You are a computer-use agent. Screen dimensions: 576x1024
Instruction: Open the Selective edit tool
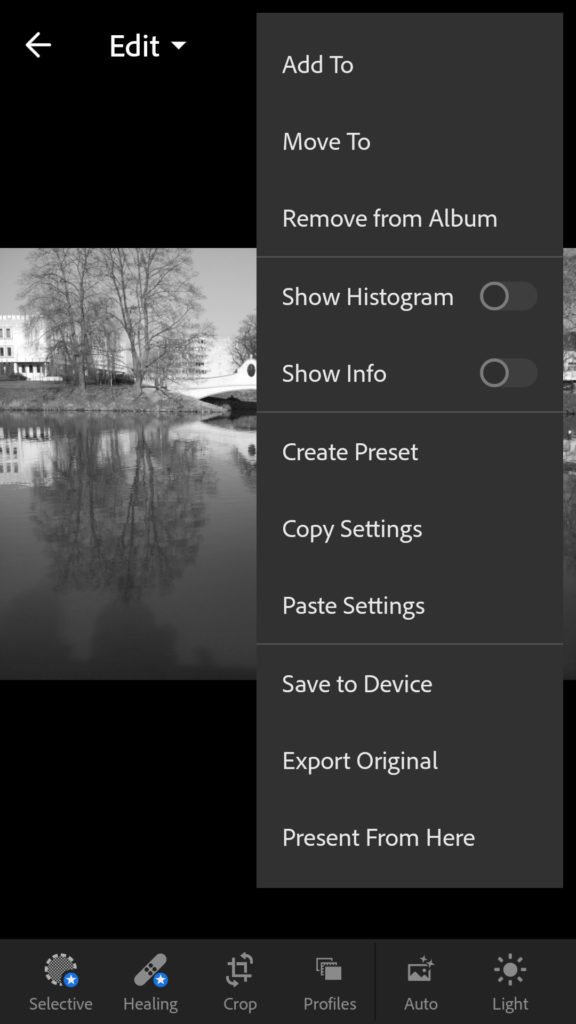[x=61, y=982]
